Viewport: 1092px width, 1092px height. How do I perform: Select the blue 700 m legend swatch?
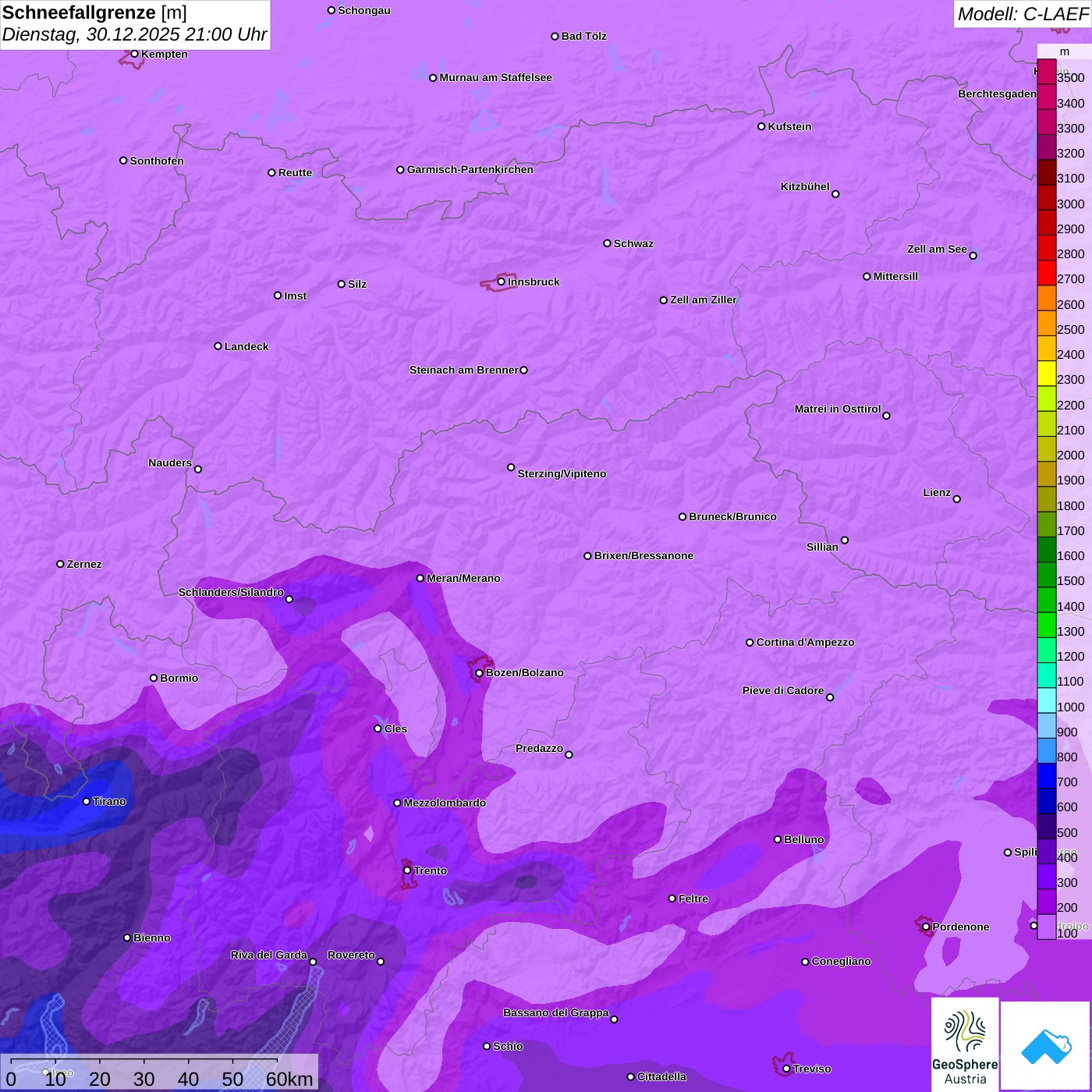[x=1047, y=776]
